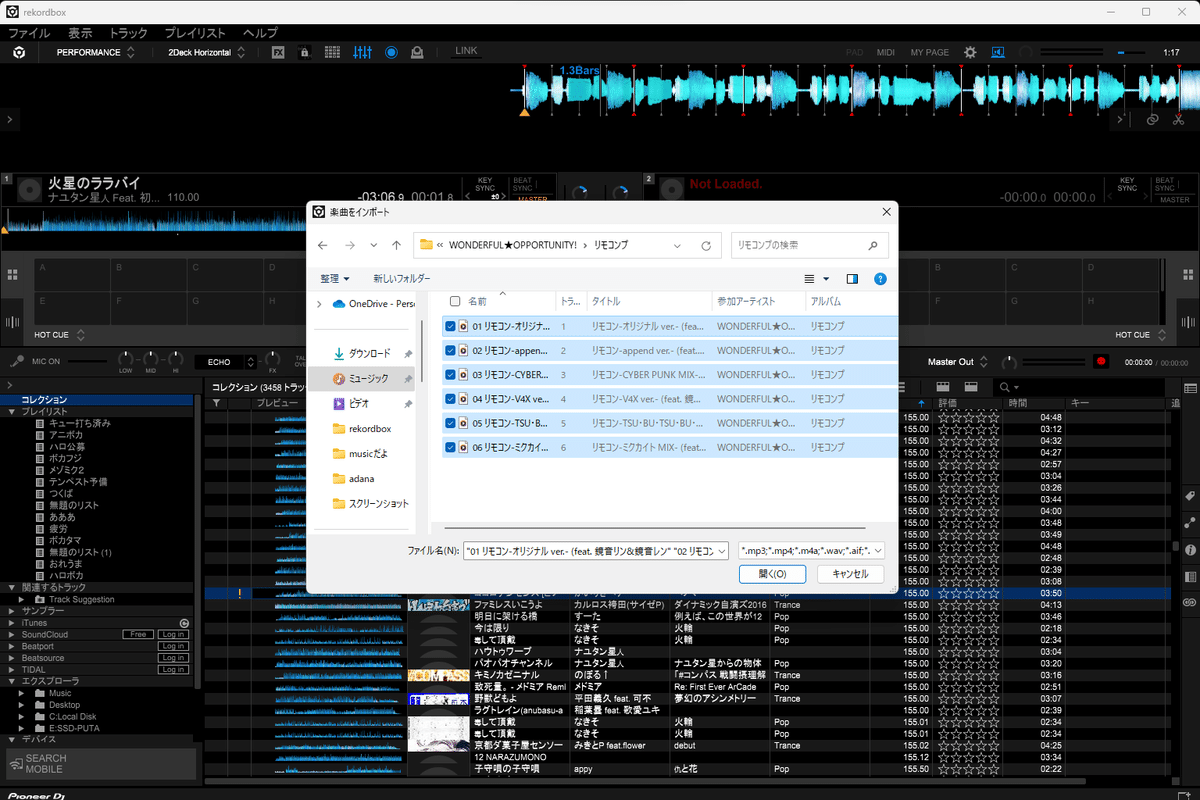The image size is (1200, 800).
Task: Open preferences with the gear icon
Action: click(970, 52)
